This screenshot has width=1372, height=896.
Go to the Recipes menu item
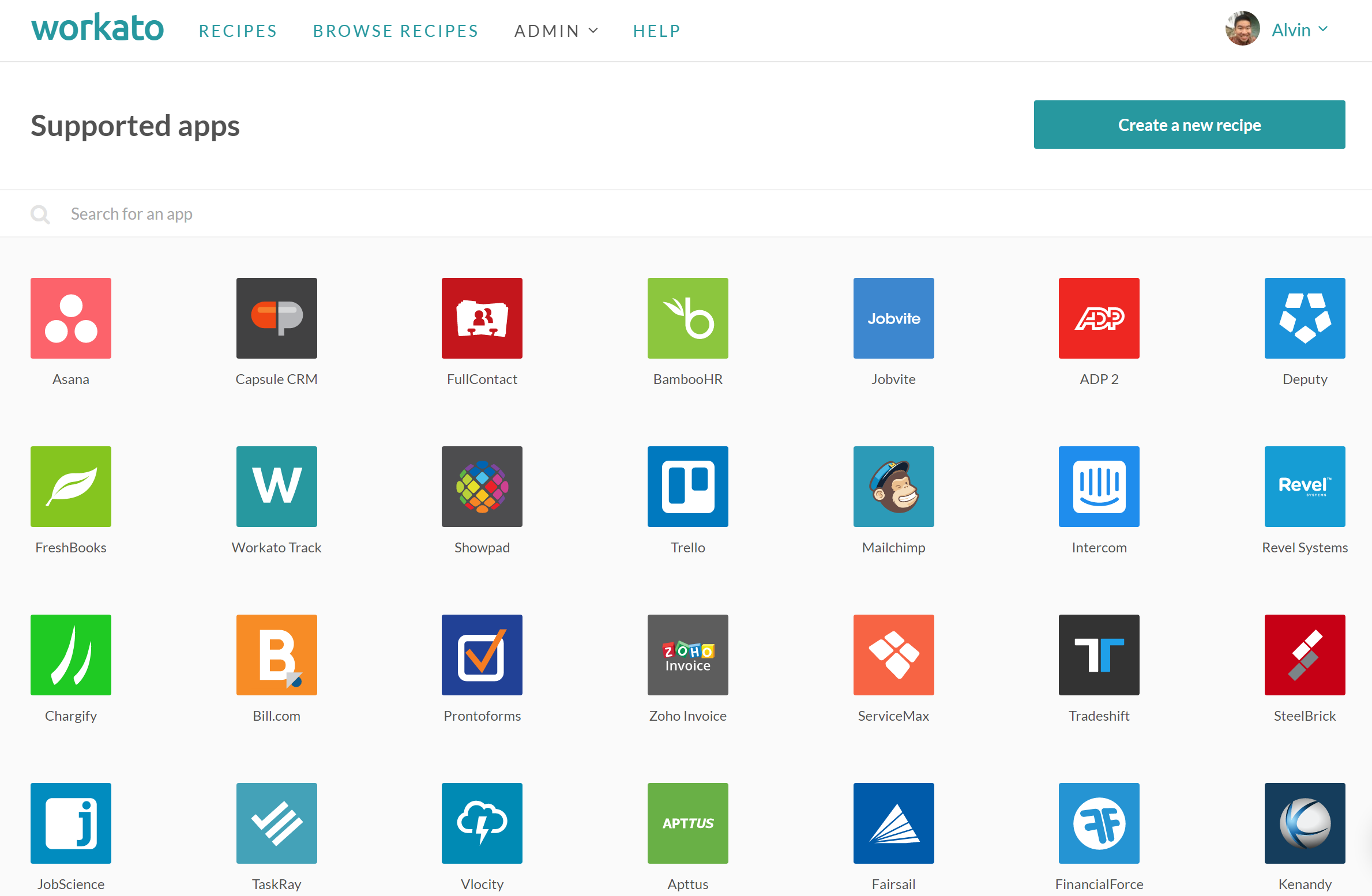click(238, 31)
